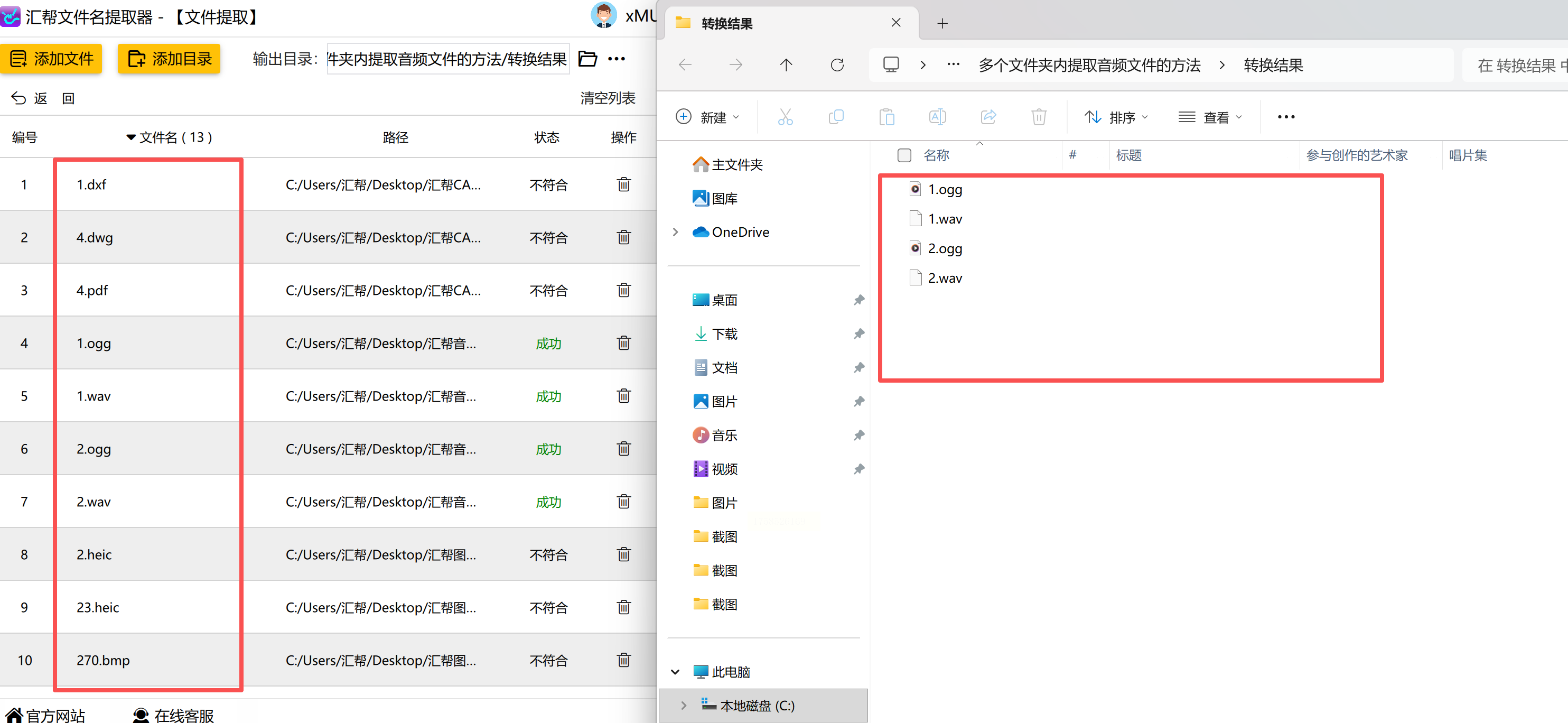Click the scissors cut icon
The width and height of the screenshot is (1568, 723).
(x=785, y=116)
